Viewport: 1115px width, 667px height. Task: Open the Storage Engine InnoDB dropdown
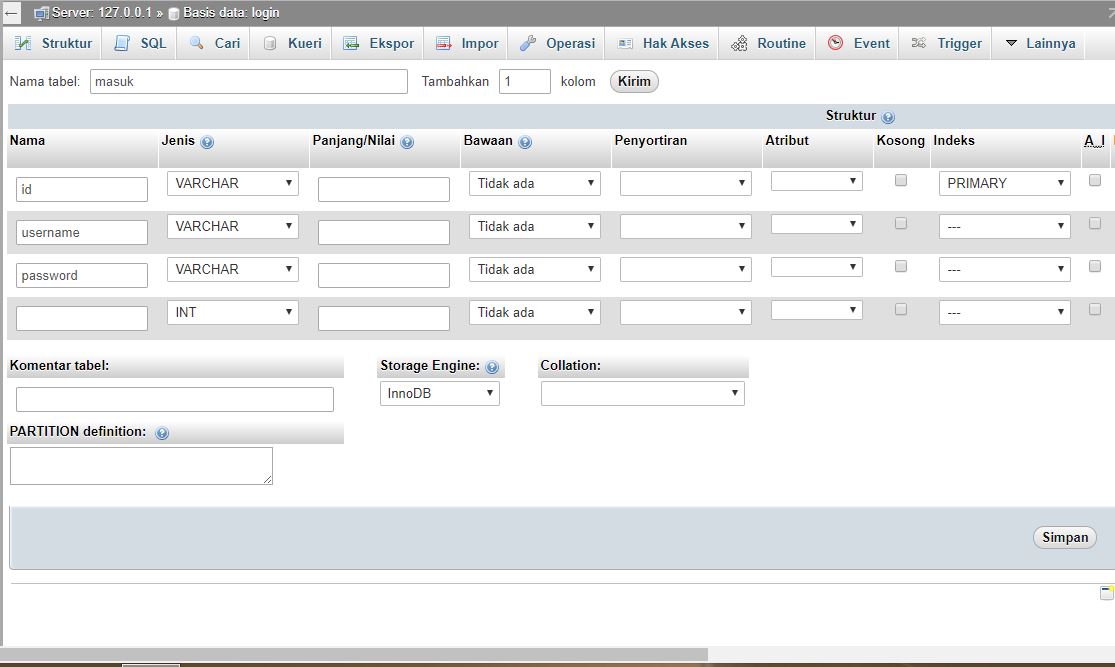[439, 393]
